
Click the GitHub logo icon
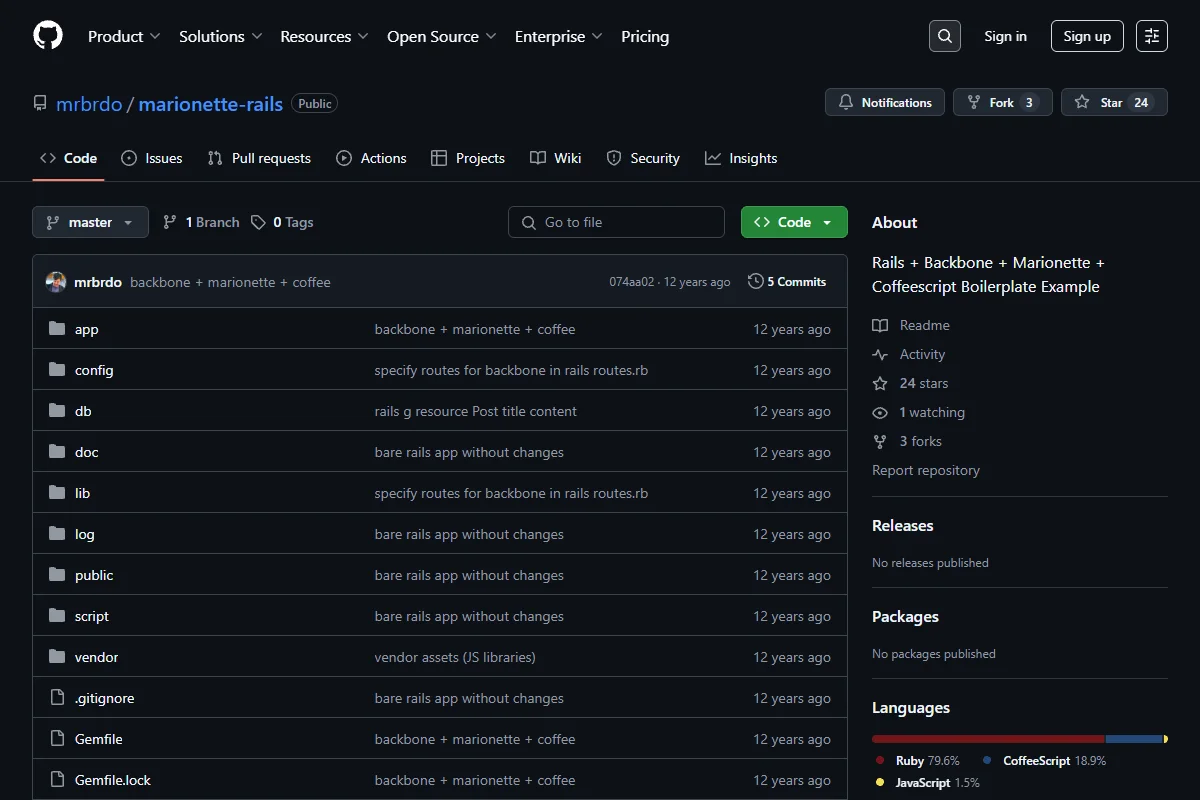coord(48,36)
